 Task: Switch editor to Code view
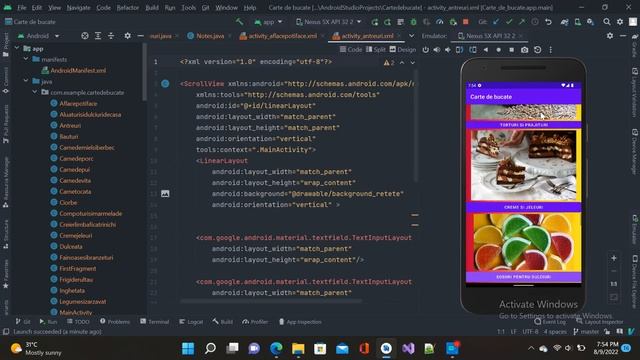click(351, 49)
